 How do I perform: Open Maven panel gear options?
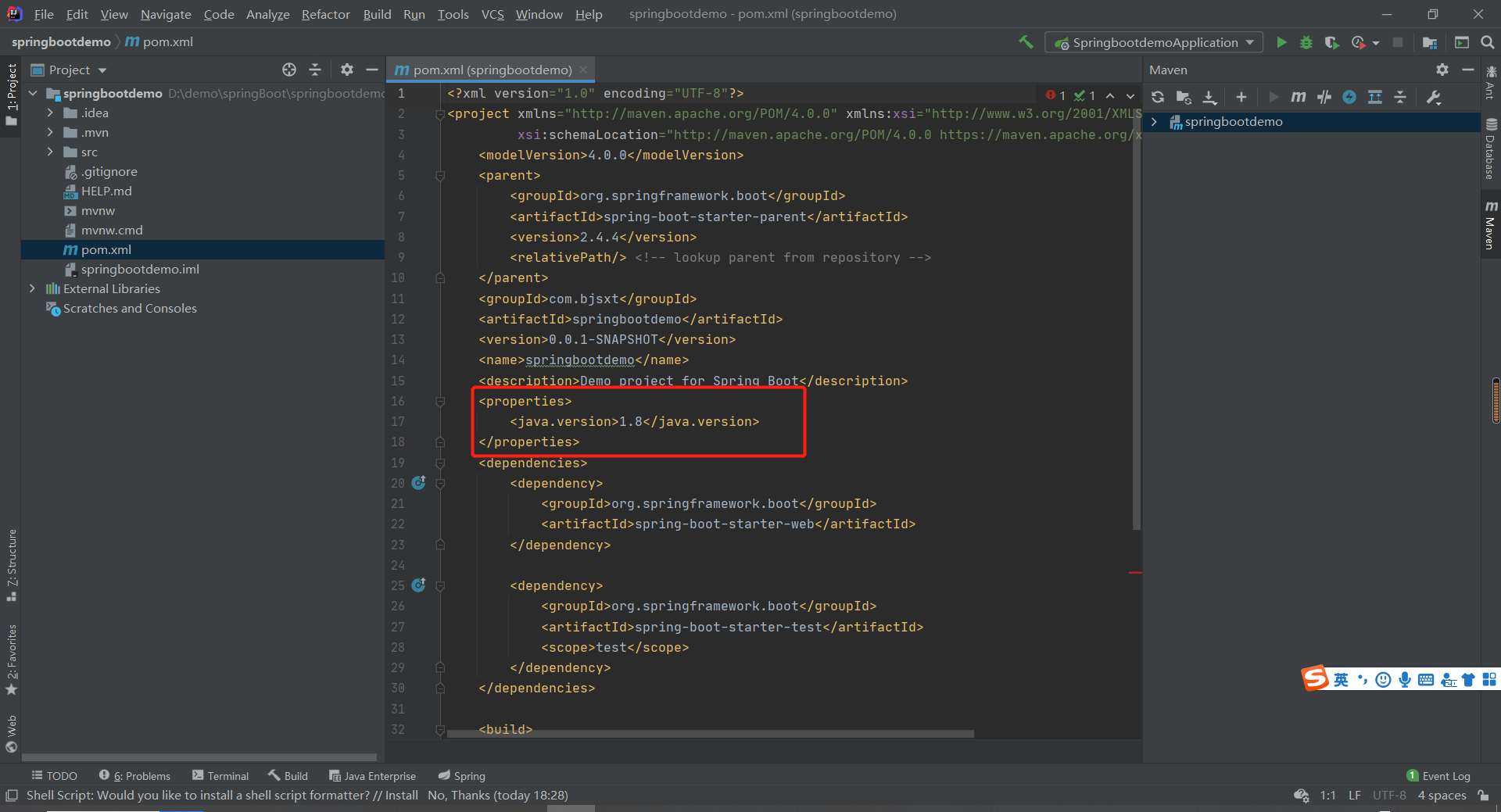pos(1442,70)
